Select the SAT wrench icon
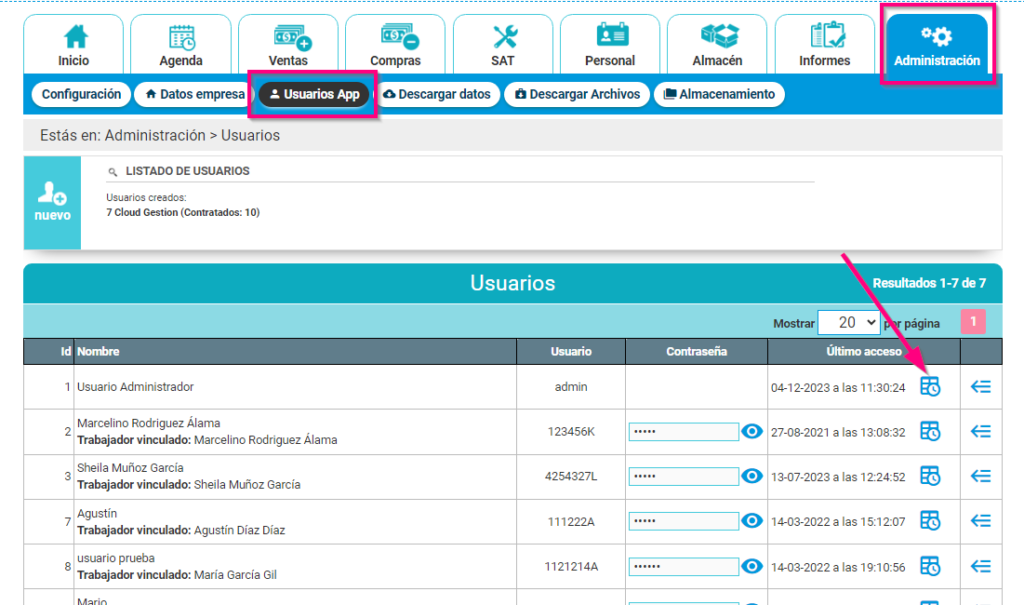 503,38
